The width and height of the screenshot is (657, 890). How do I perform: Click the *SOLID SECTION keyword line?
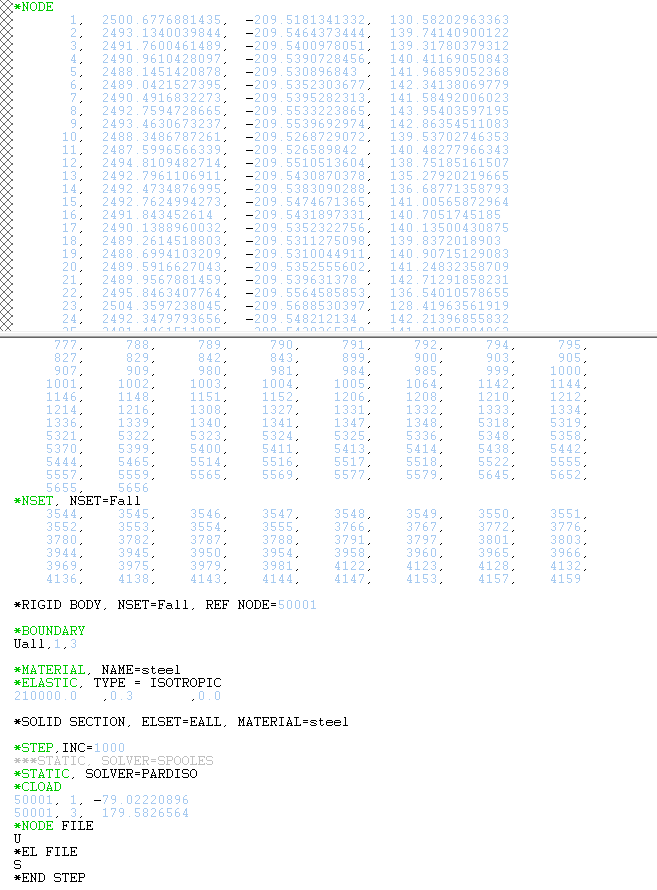(181, 722)
